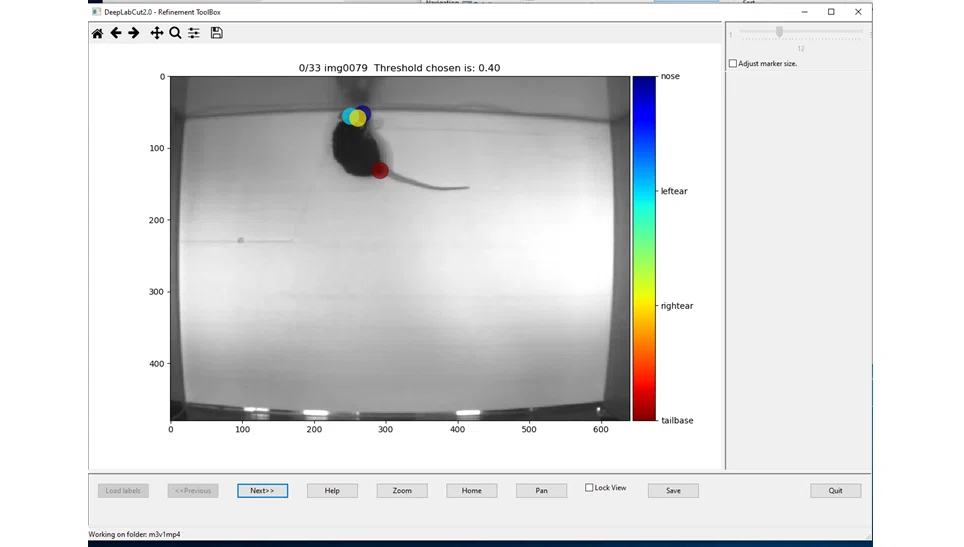
Task: Enable the Adjust marker size checkbox
Action: tap(733, 63)
